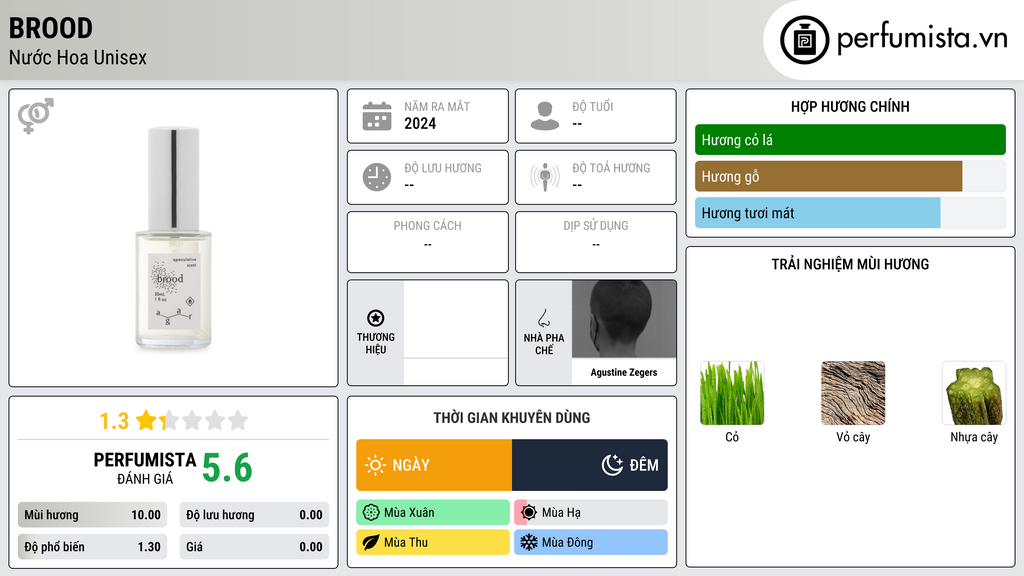Choose the Mùa Hạ season bar
Image resolution: width=1024 pixels, height=576 pixels.
tap(591, 513)
